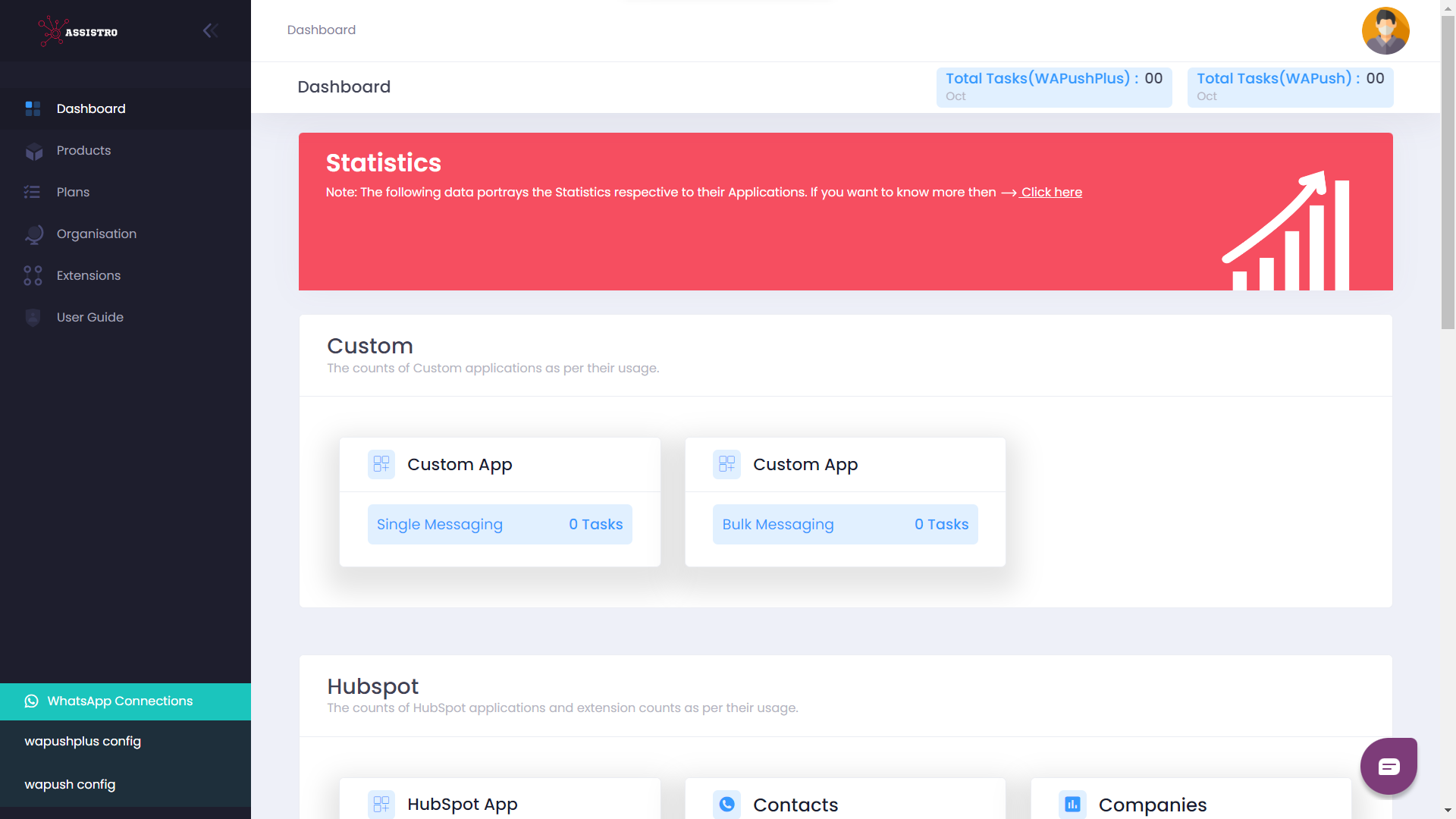Click the User Guide shield icon
1456x819 pixels.
33,318
